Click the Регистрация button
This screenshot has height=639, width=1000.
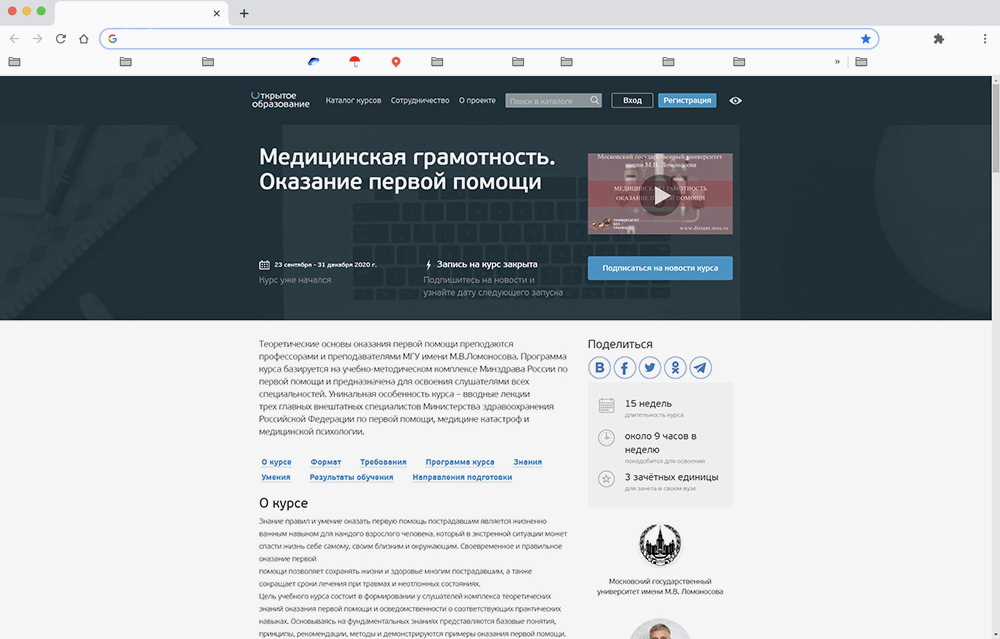click(x=687, y=101)
